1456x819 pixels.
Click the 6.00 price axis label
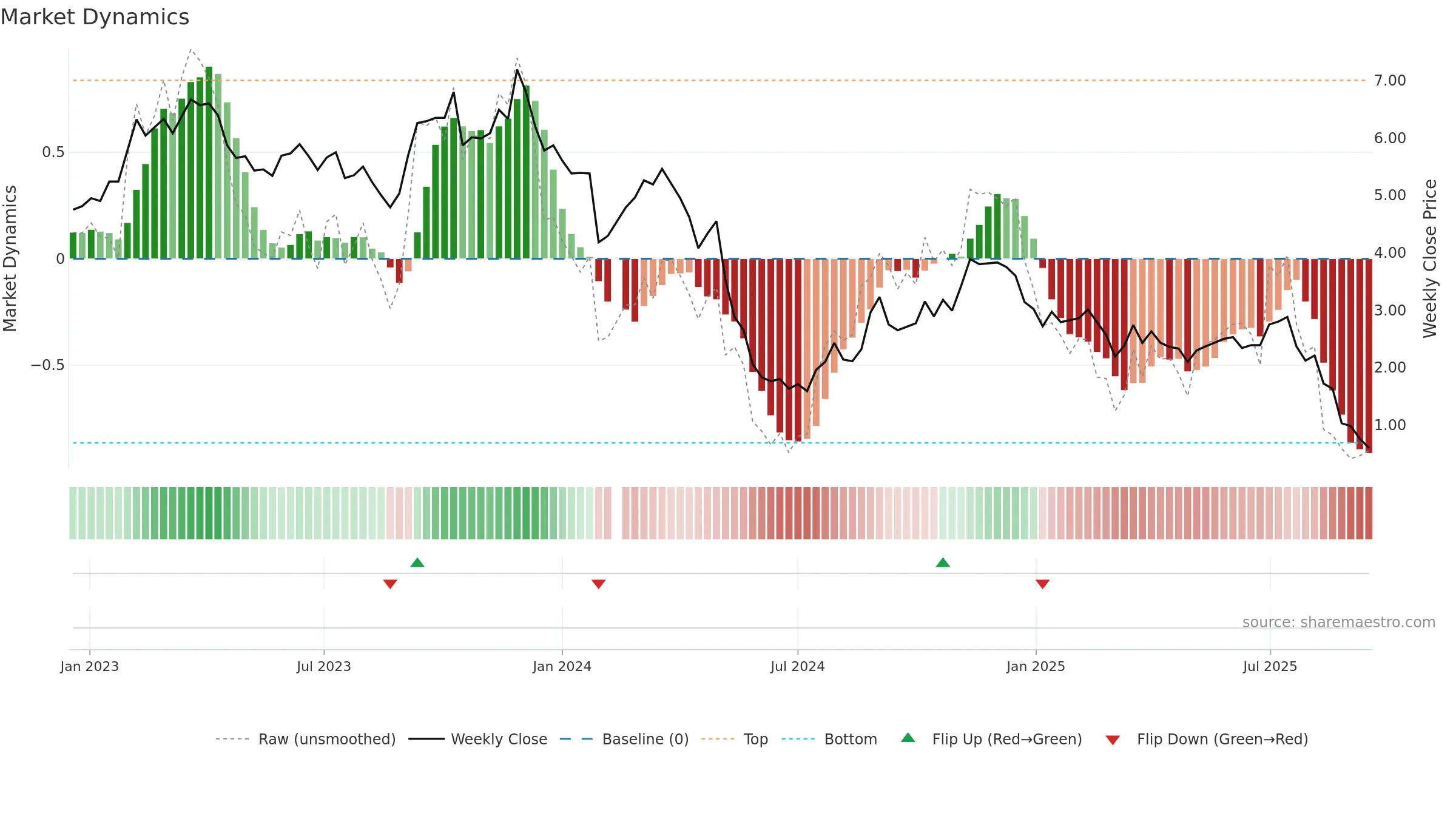pyautogui.click(x=1390, y=138)
